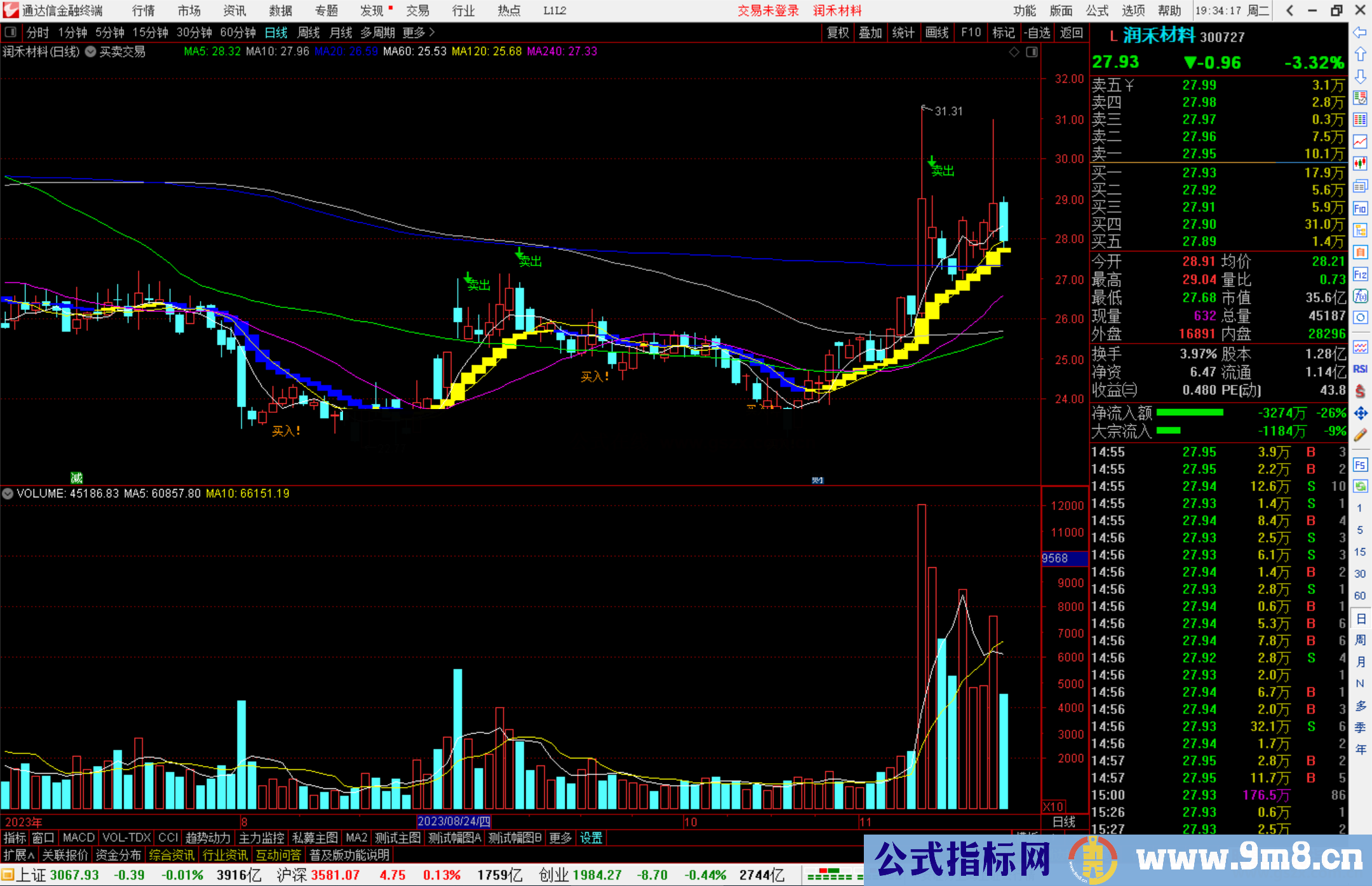The height and width of the screenshot is (886, 1372).
Task: Click the wavy multi-line indicator icon
Action: coord(1360,347)
